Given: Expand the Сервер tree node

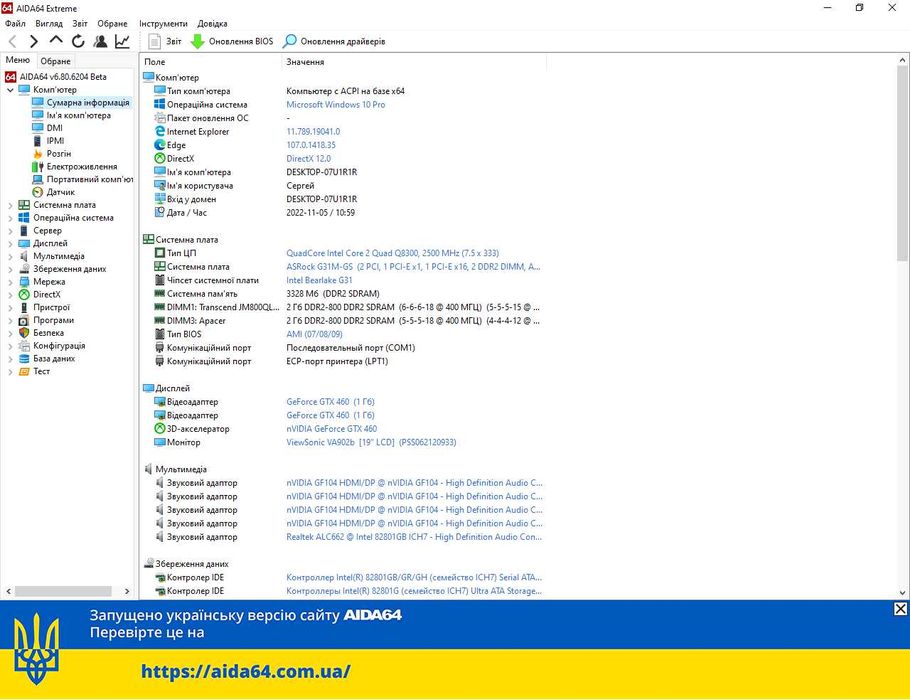Looking at the screenshot, I should (10, 230).
